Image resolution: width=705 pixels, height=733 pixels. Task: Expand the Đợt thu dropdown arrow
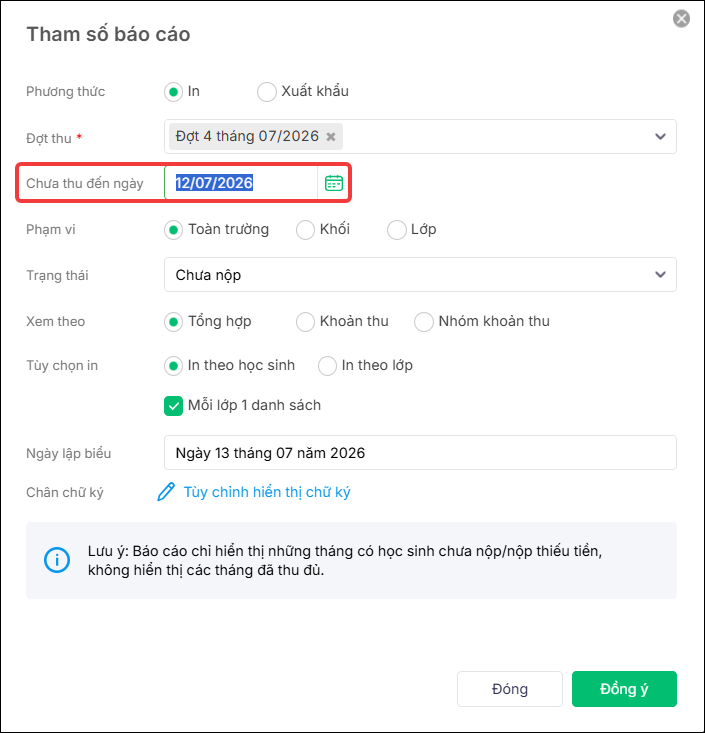(660, 137)
